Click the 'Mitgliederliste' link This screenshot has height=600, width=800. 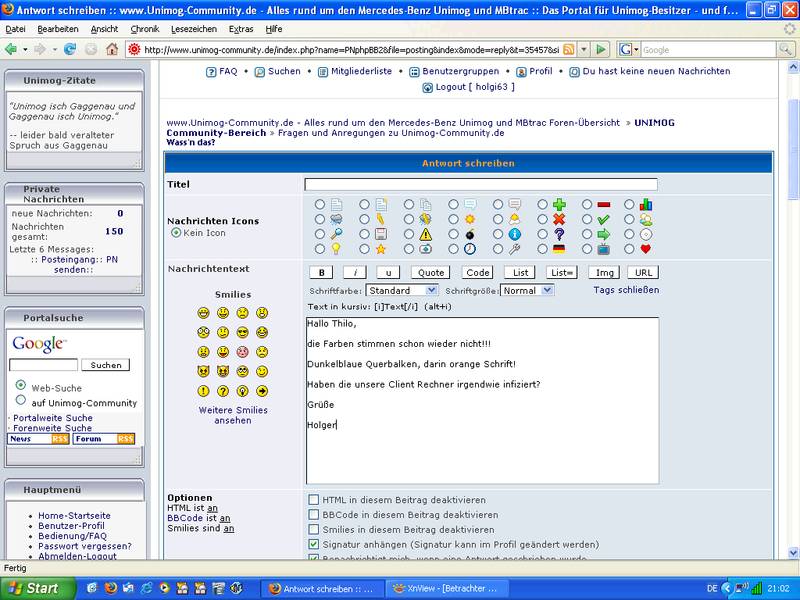click(355, 72)
